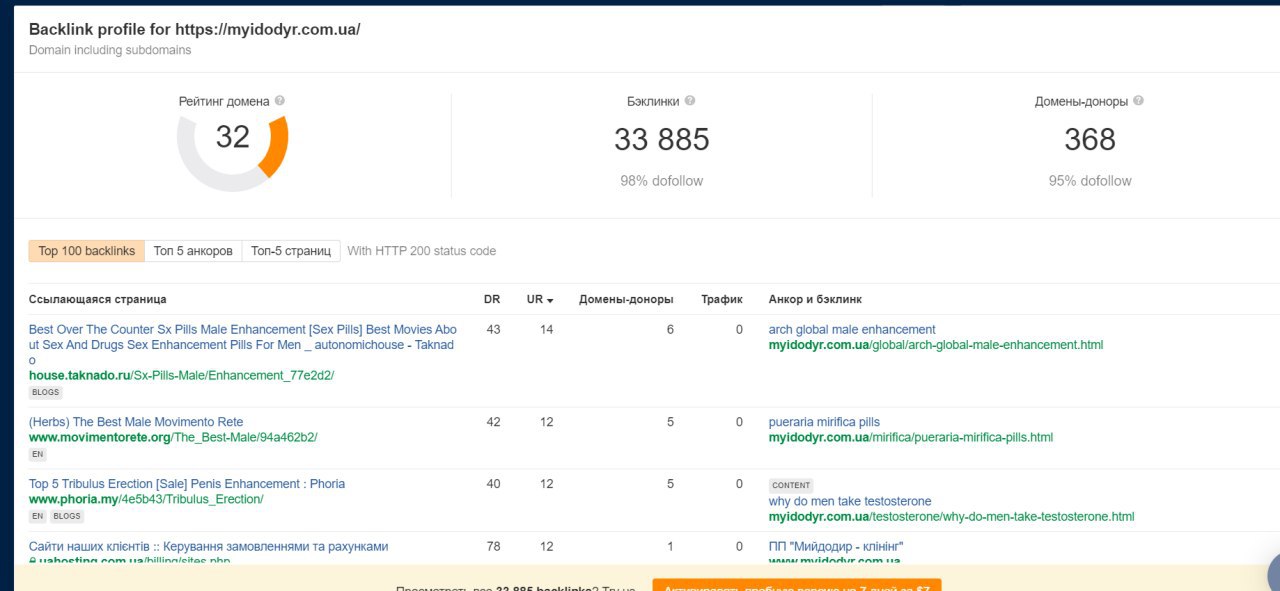Open the ПП Мийдодир - клінінг anchor

click(x=836, y=547)
